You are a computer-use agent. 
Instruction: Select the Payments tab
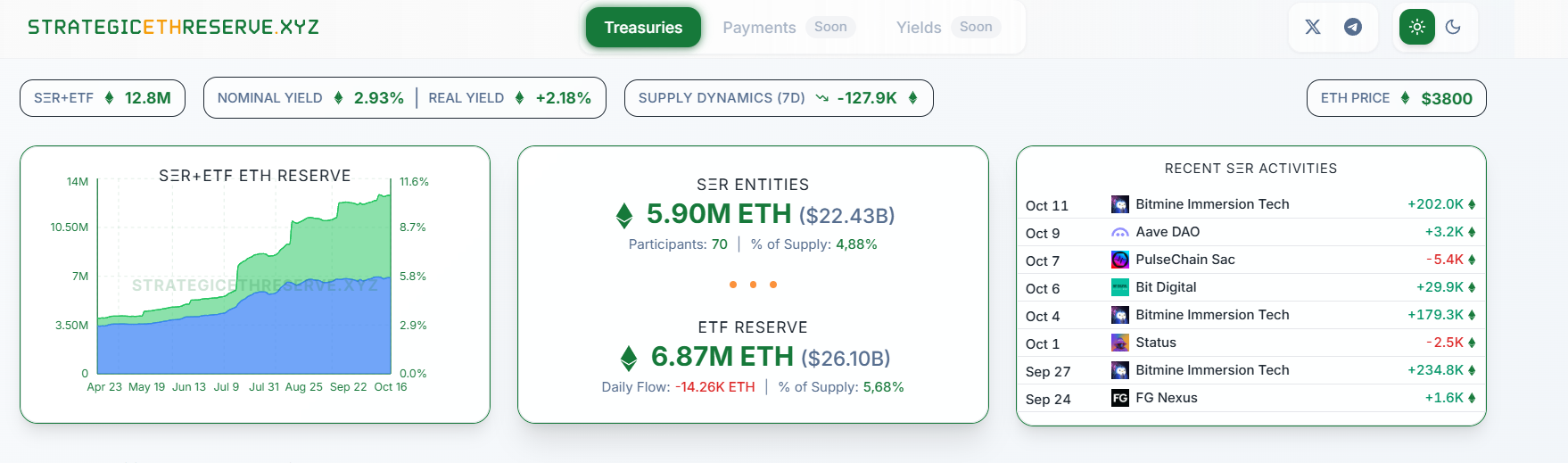tap(759, 28)
